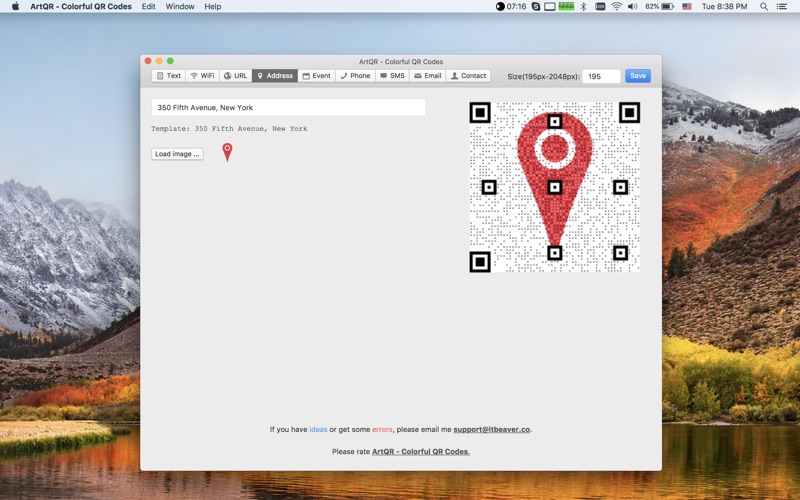Open the support@itbeaver.co email link
Screen dimensions: 800x500
coord(492,430)
